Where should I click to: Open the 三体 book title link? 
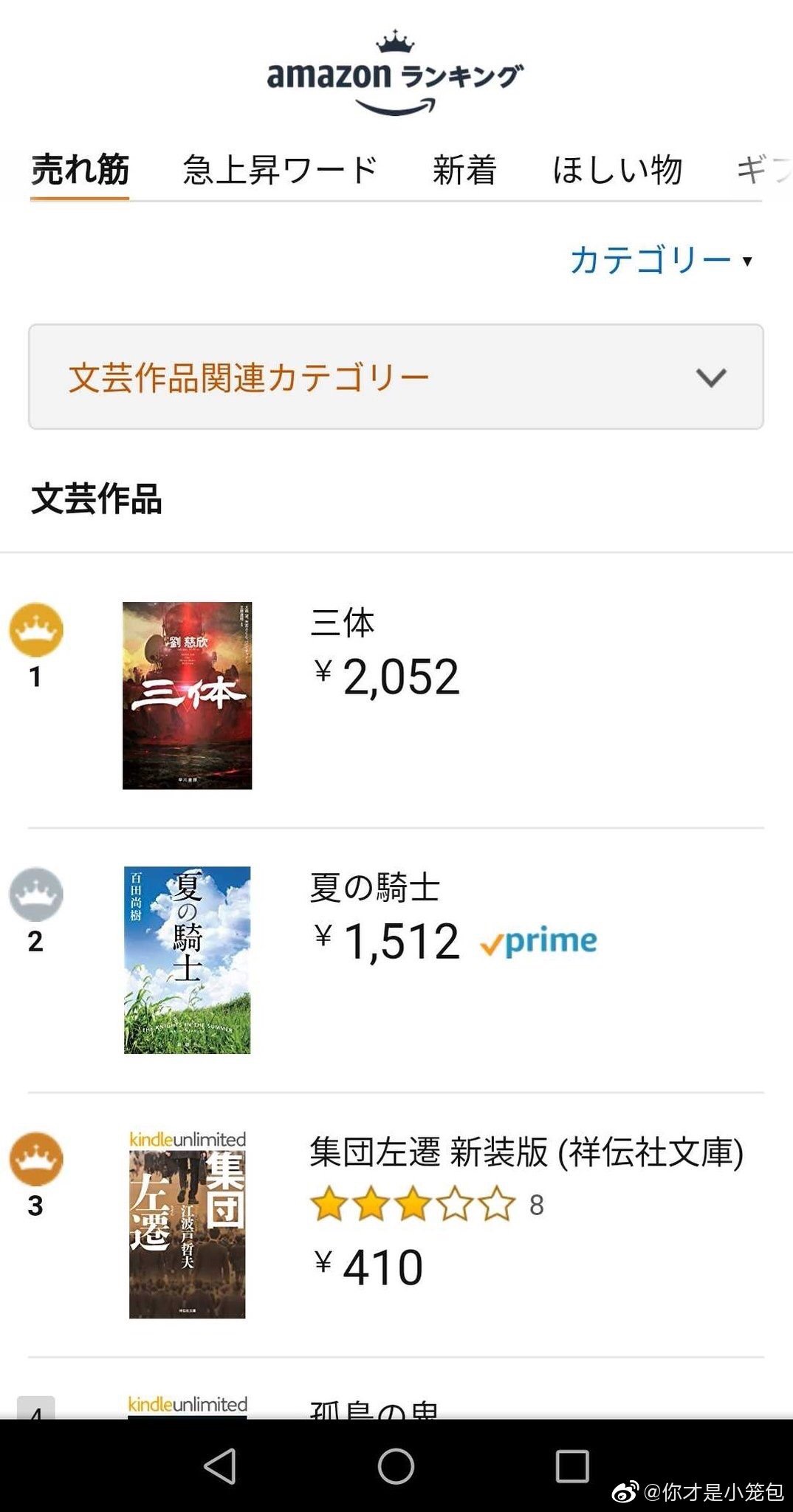click(x=343, y=623)
